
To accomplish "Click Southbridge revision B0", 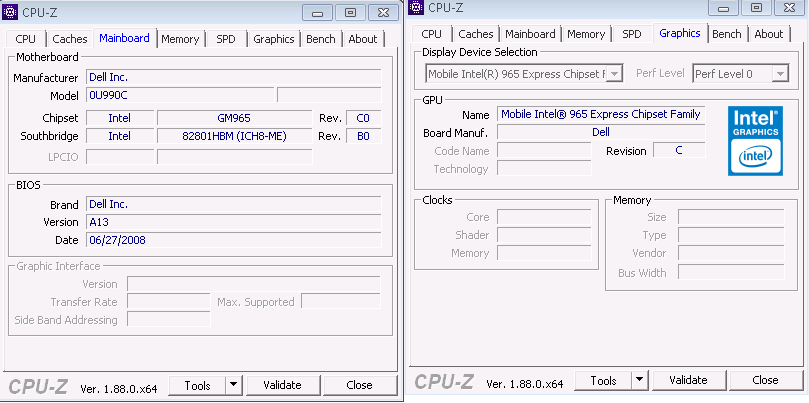I will point(364,136).
